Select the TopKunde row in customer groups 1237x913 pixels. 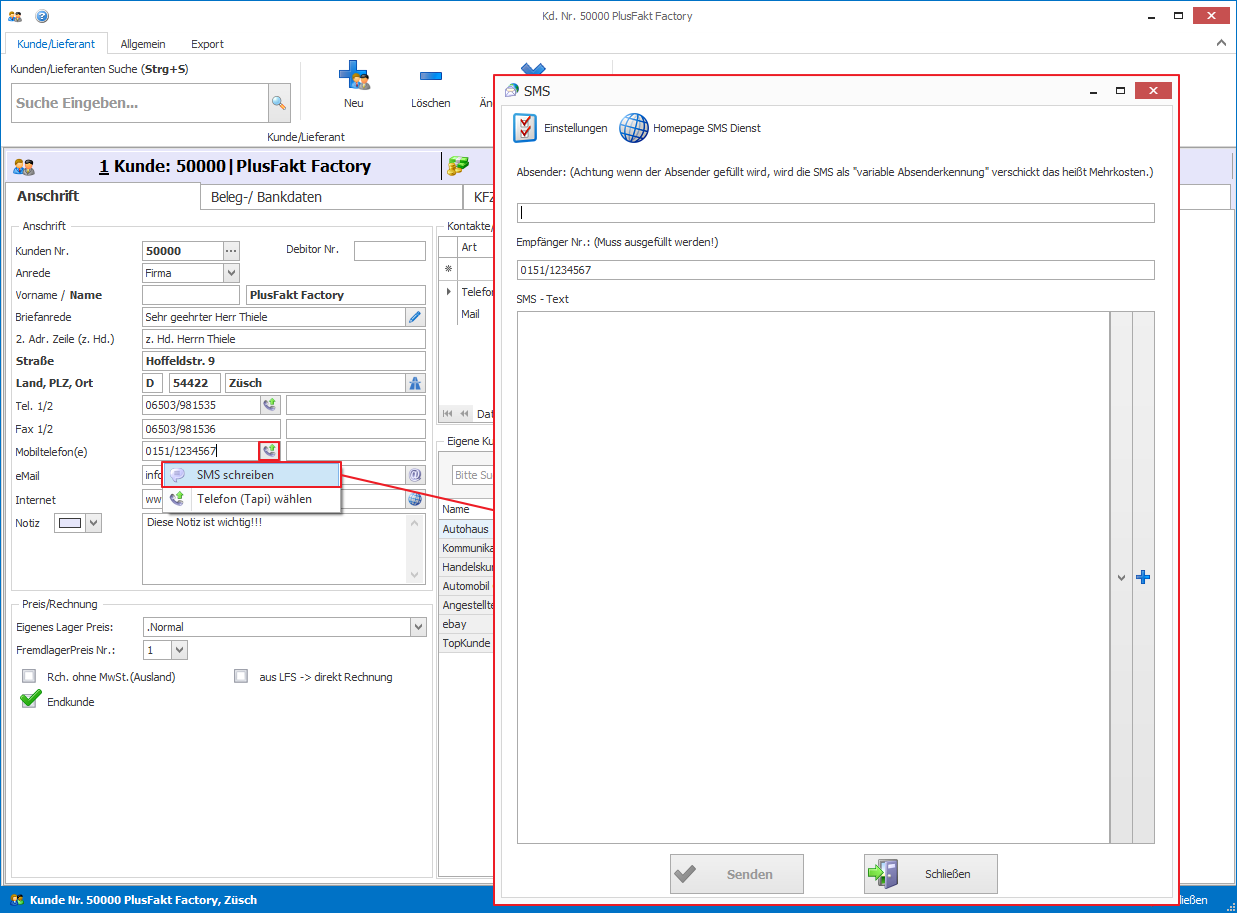tap(466, 643)
